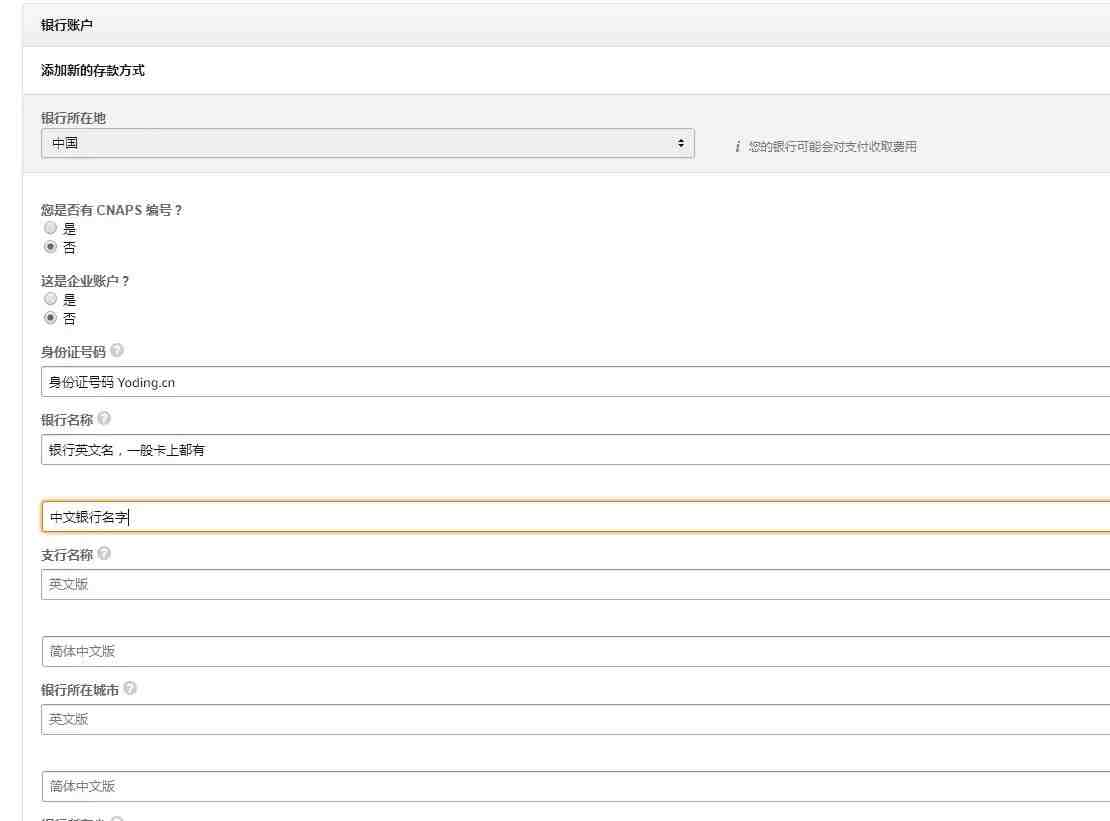Choose 是 for 这是企业账户 question

tap(50, 299)
